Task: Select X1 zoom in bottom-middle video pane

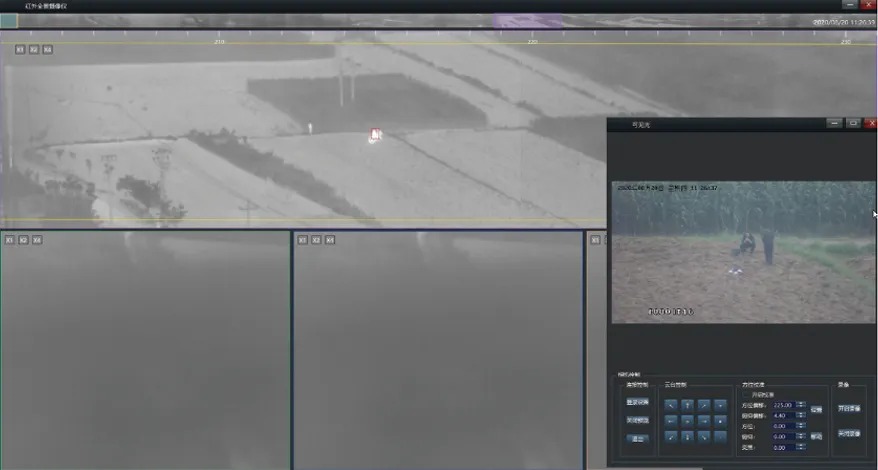Action: tap(302, 240)
